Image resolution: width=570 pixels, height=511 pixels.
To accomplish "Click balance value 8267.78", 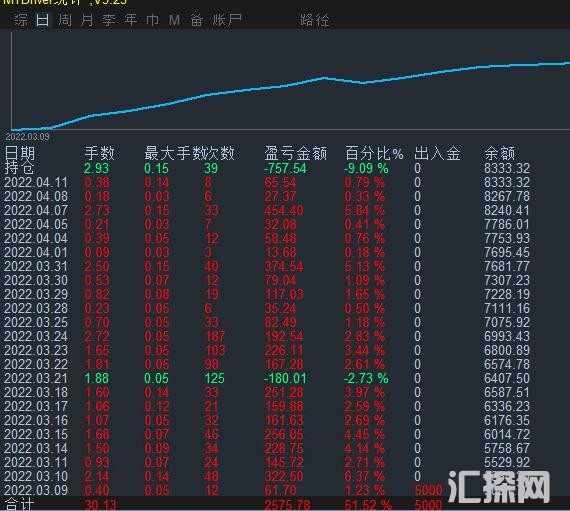I will point(507,197).
